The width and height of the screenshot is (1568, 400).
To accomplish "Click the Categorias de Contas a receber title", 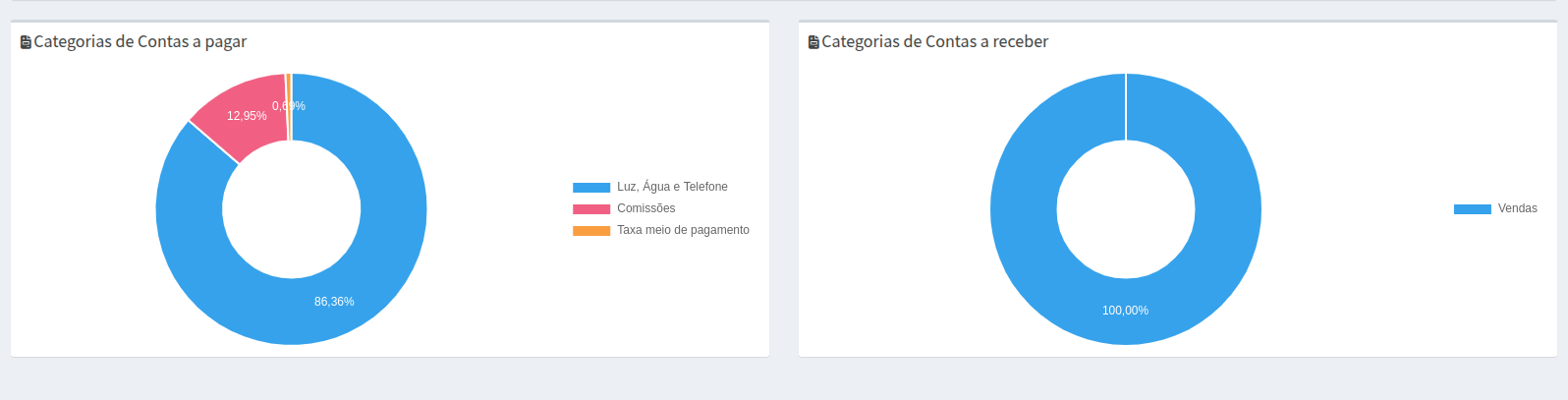I will point(934,41).
